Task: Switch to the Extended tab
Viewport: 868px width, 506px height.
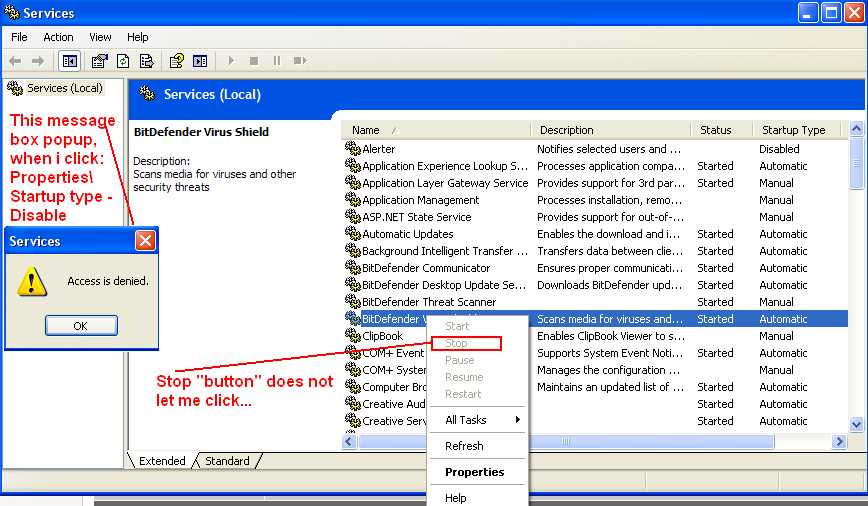Action: 162,461
